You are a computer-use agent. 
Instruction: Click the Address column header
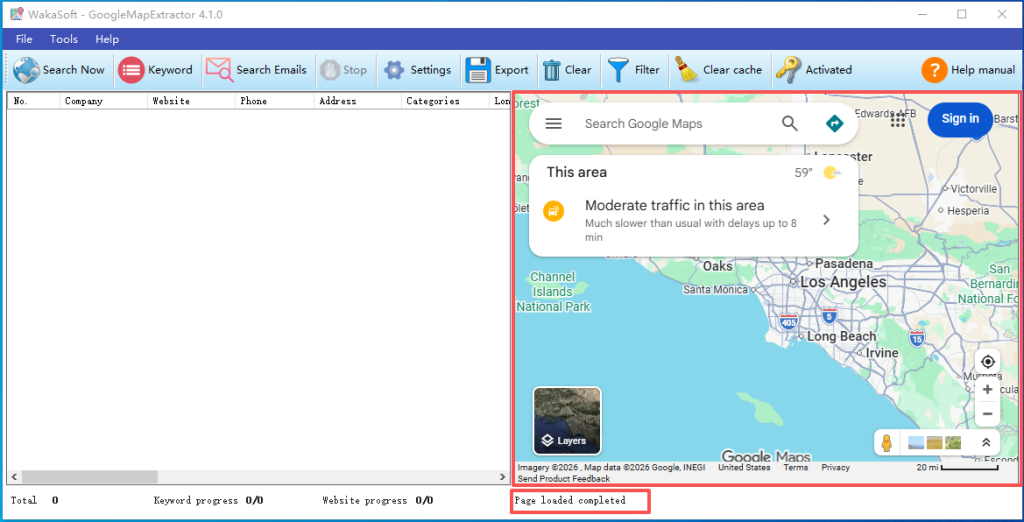point(357,101)
